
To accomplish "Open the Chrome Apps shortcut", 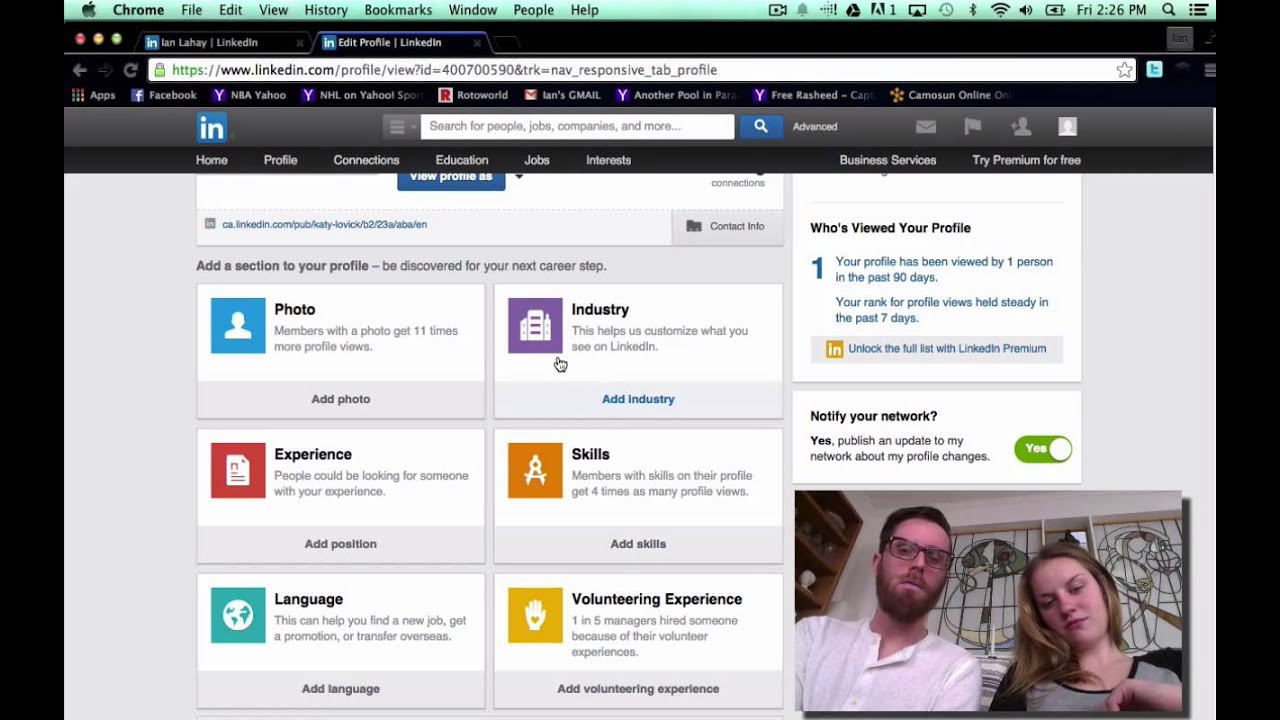I will (94, 95).
